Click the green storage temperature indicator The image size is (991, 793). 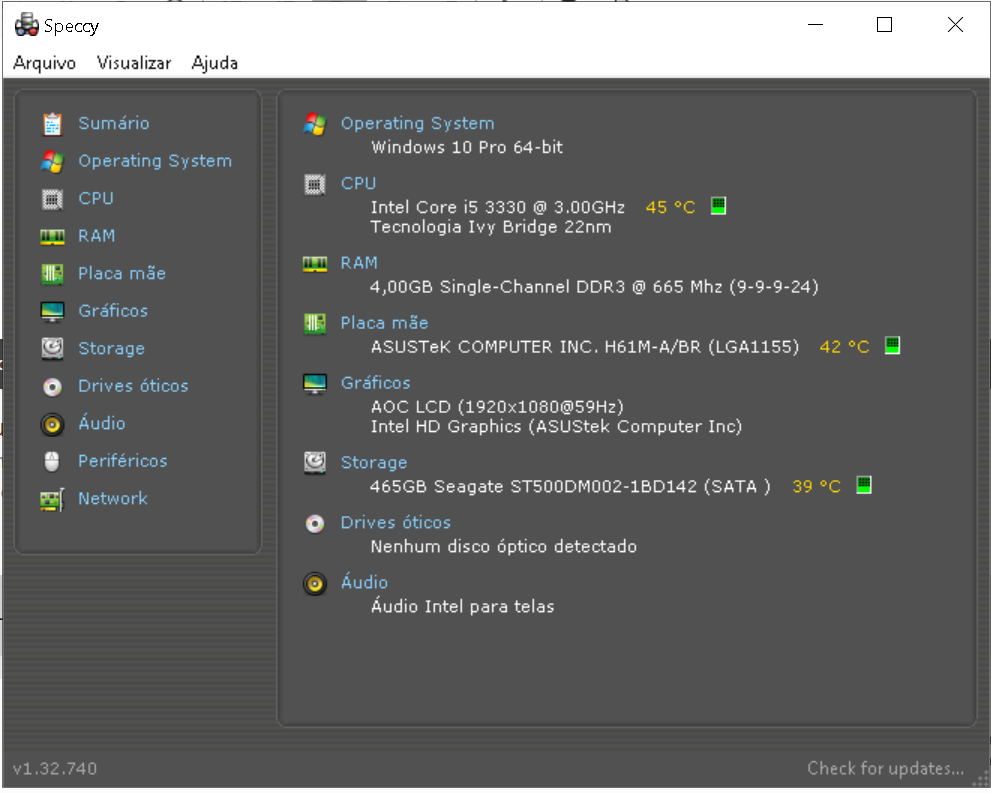(x=864, y=485)
